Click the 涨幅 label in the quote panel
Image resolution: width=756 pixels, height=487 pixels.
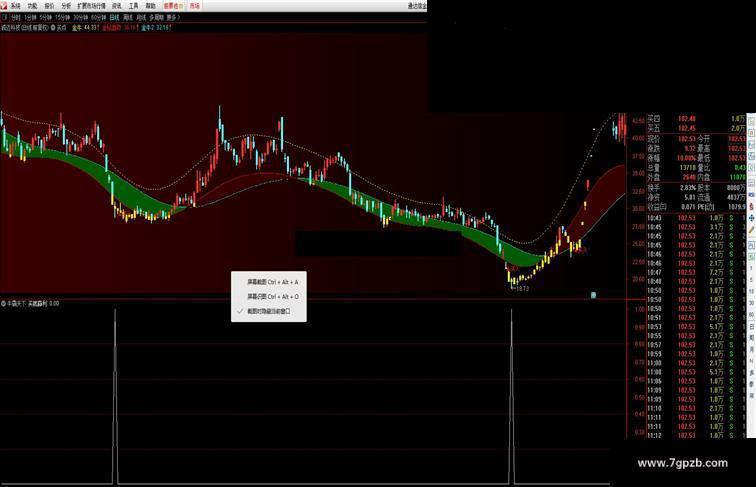[654, 158]
